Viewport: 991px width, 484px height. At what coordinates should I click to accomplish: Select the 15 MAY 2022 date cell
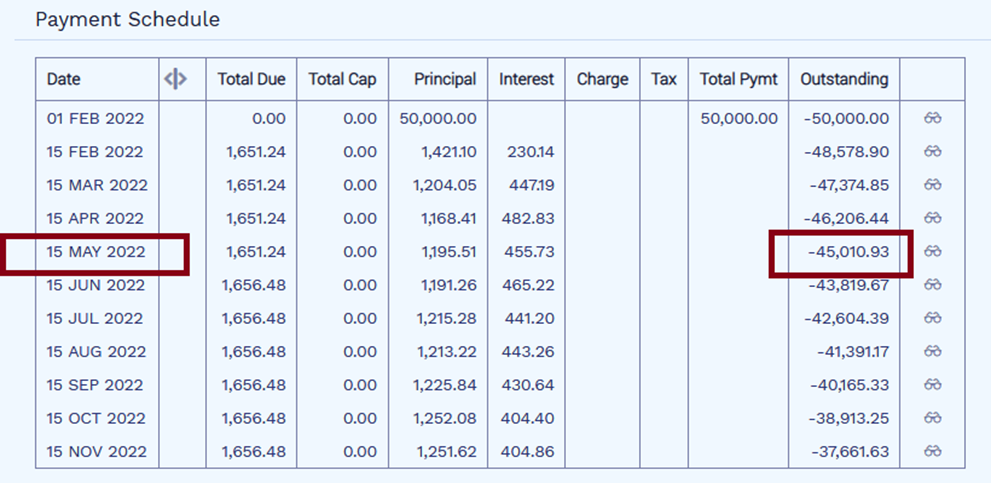coord(96,251)
